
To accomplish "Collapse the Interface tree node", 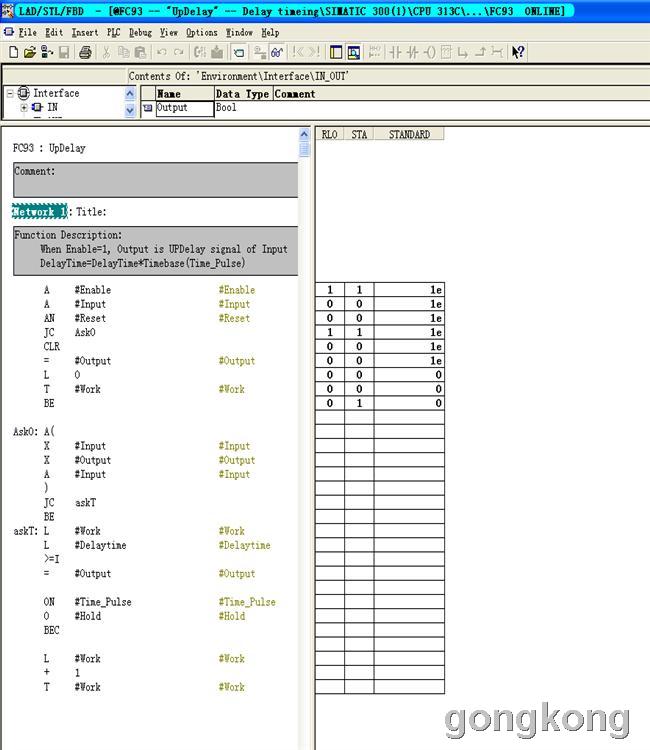I will click(x=10, y=93).
